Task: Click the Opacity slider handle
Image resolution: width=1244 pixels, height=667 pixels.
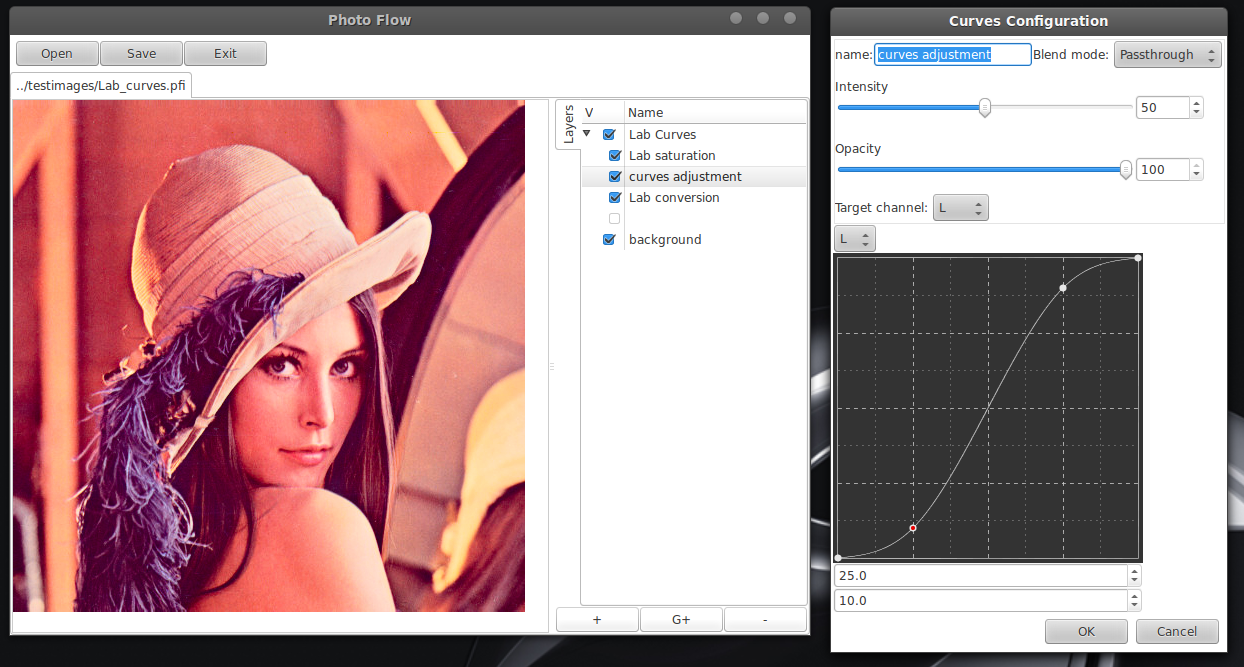Action: pyautogui.click(x=1126, y=170)
